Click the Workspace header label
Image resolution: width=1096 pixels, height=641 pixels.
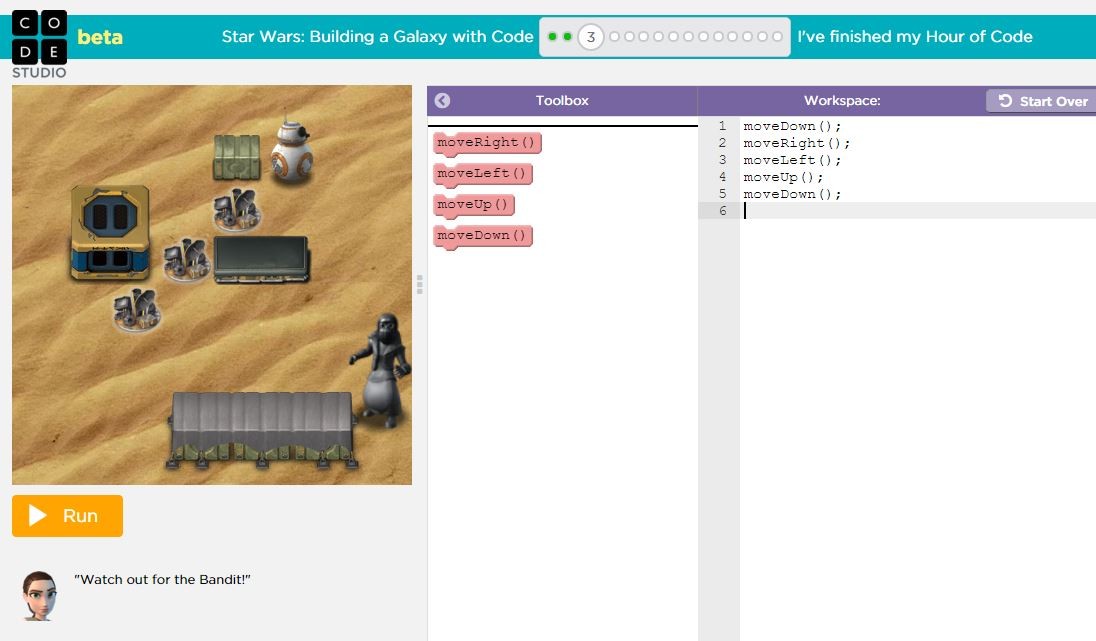coord(842,101)
